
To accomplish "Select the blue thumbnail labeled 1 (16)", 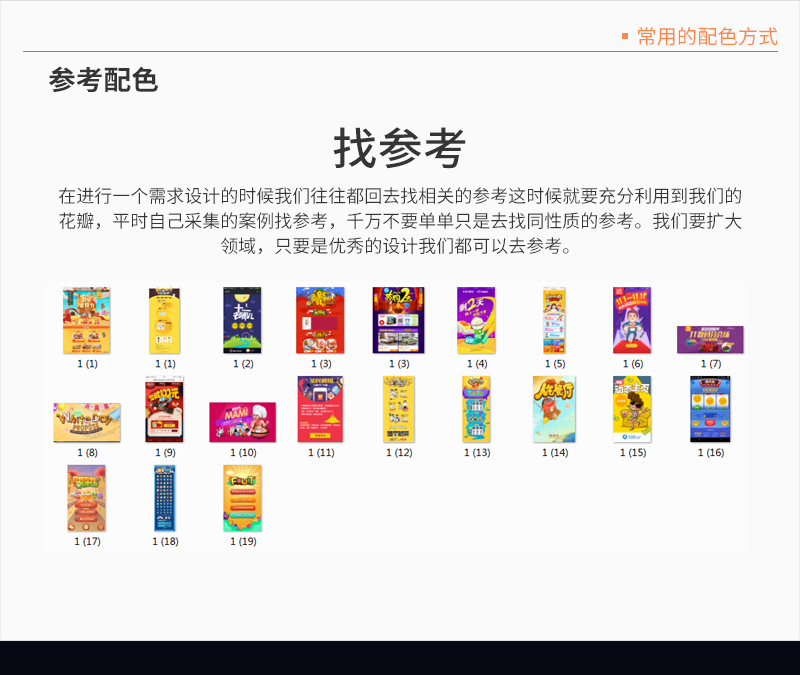I will coord(710,409).
